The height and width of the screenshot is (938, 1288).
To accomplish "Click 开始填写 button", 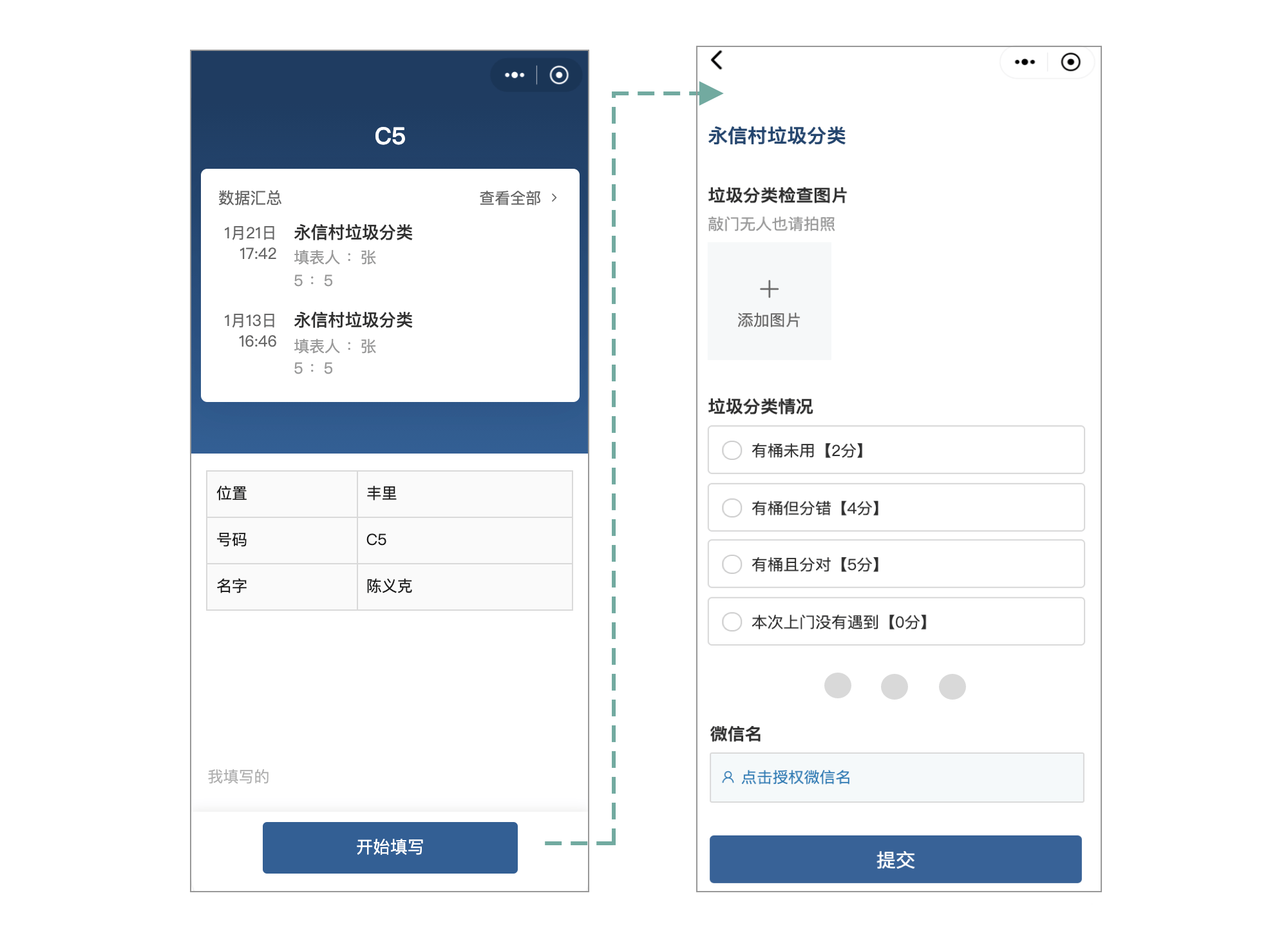I will click(390, 847).
